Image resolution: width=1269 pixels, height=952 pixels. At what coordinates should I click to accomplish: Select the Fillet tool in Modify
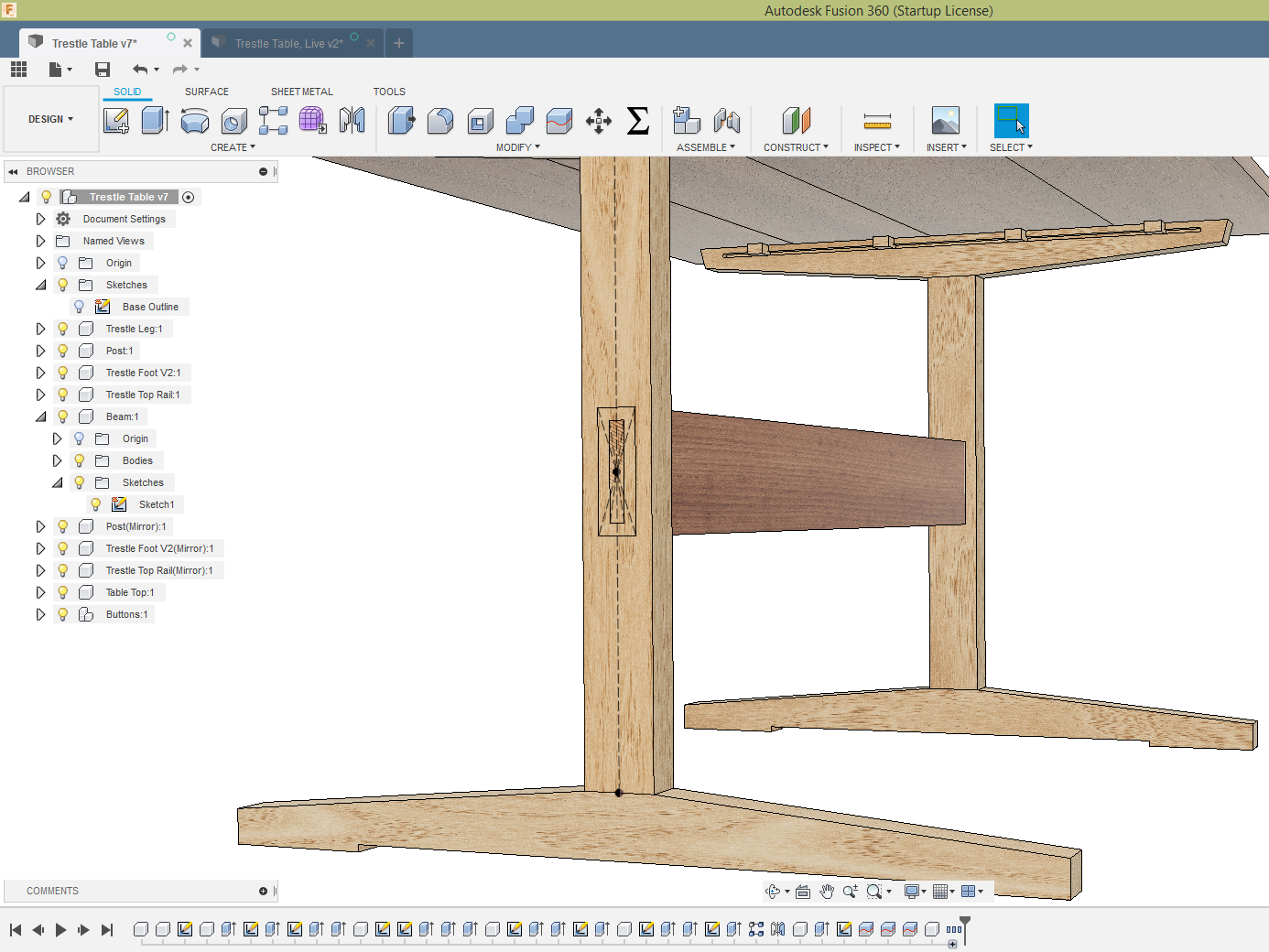[x=440, y=121]
